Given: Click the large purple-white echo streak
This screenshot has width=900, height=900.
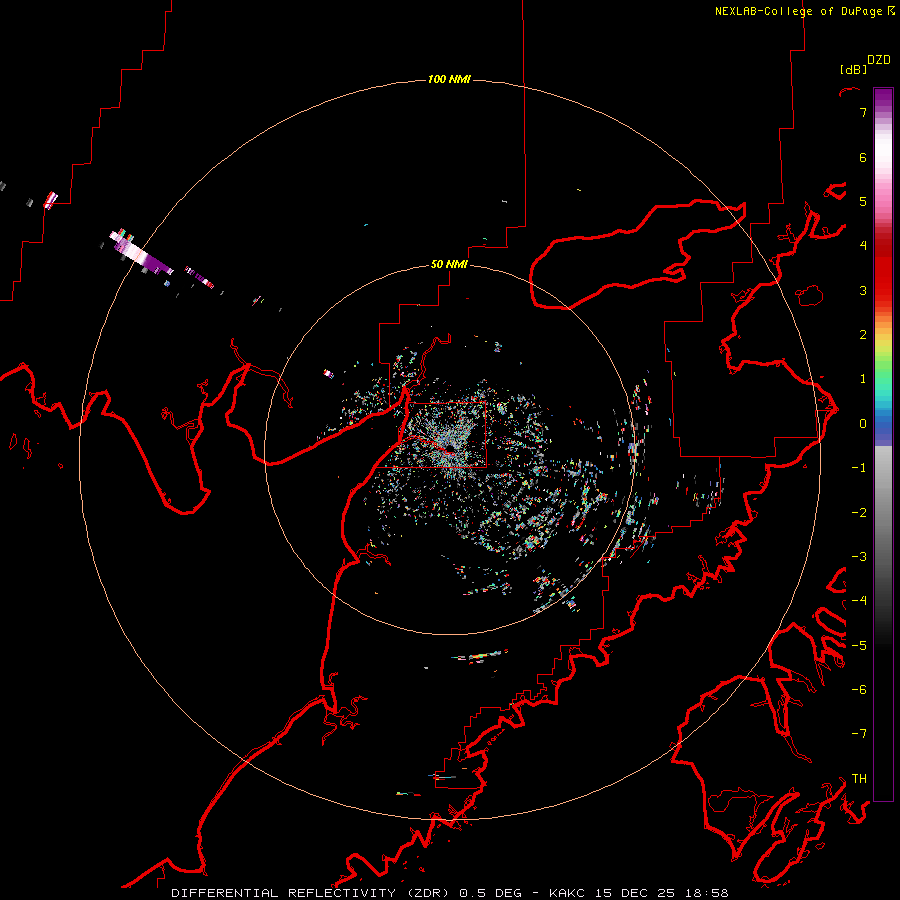Looking at the screenshot, I should coord(141,253).
